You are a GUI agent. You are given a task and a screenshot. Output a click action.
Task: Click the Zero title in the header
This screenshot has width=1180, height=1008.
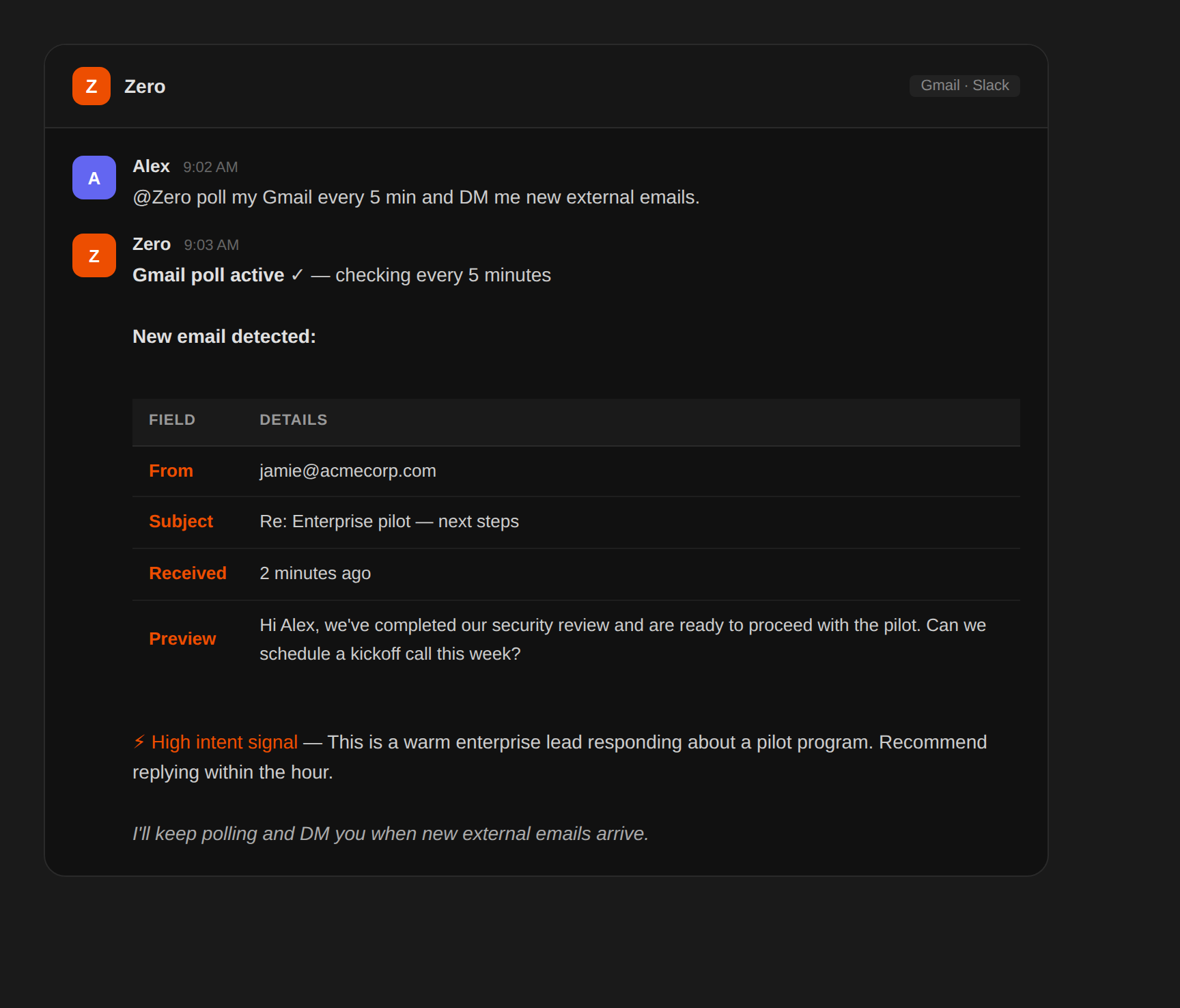[x=145, y=87]
